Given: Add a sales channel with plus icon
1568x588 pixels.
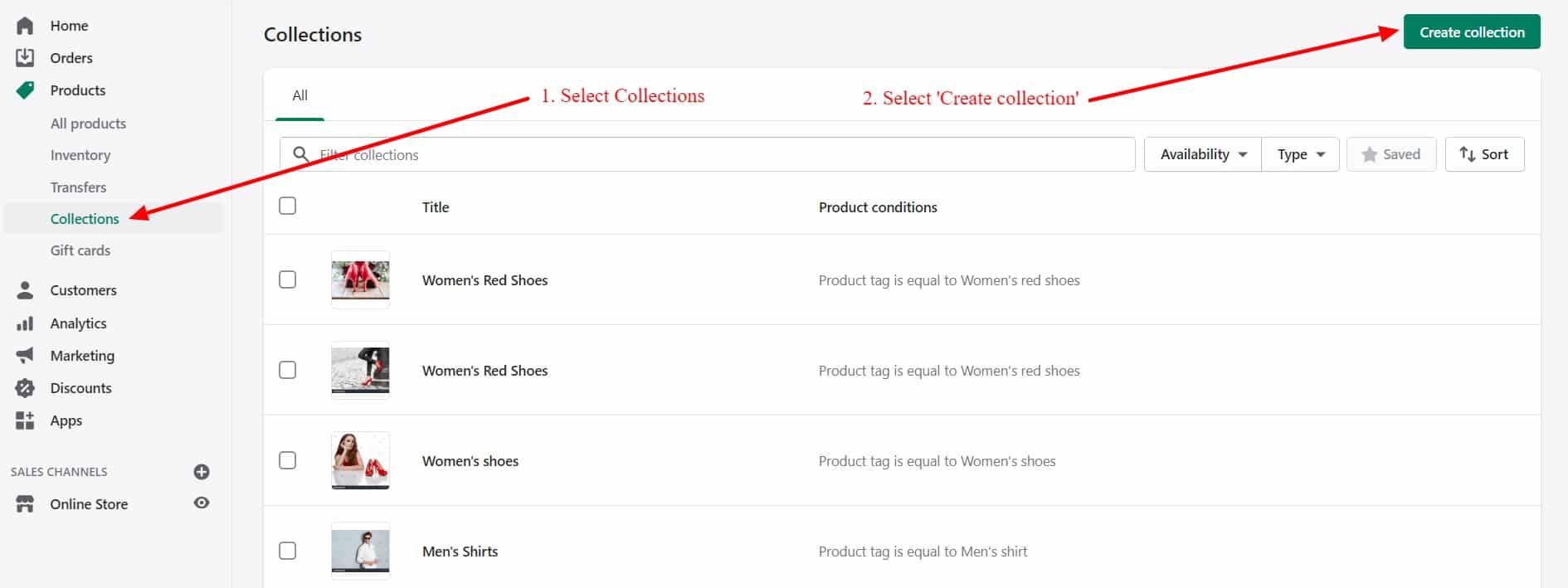Looking at the screenshot, I should [202, 472].
